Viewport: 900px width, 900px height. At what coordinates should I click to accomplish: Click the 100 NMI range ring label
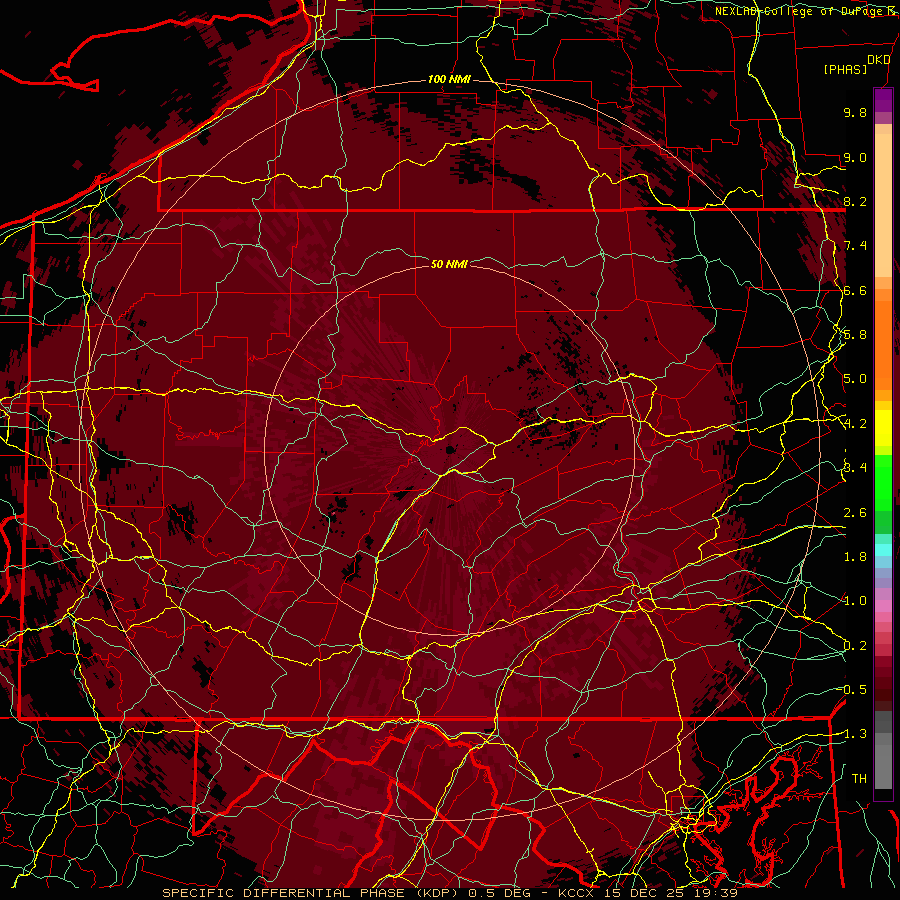pos(449,79)
